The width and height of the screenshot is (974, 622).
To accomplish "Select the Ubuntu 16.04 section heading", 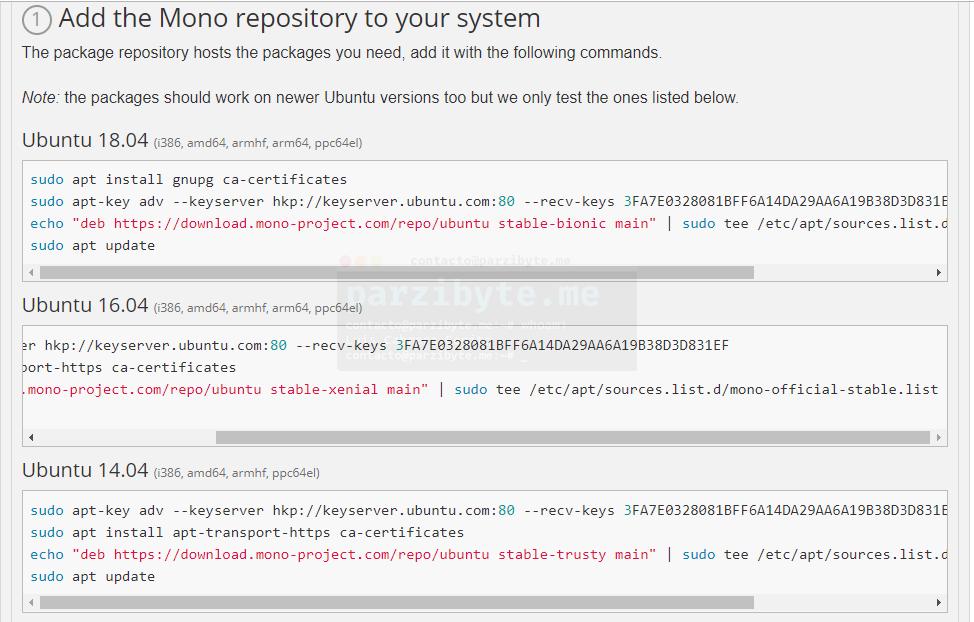I will [85, 305].
